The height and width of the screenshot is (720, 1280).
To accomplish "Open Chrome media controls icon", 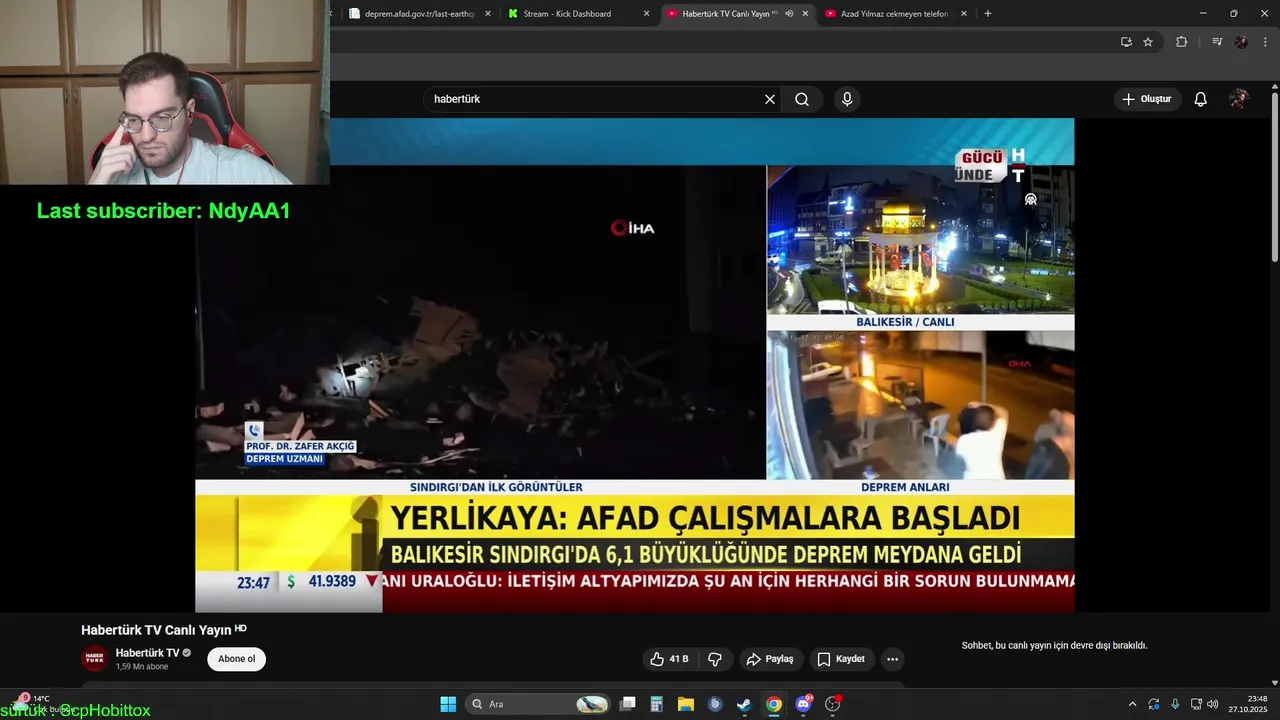I will click(1217, 42).
